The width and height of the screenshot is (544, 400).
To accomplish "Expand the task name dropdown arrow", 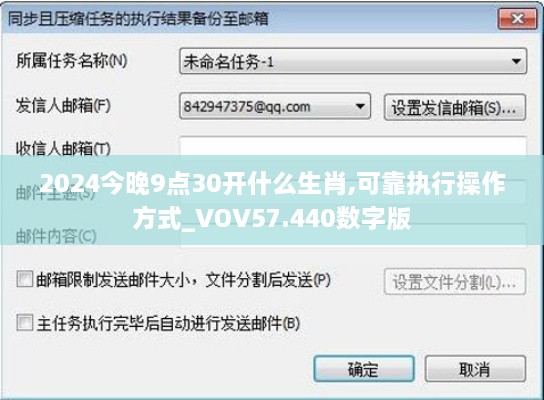I will tap(516, 61).
